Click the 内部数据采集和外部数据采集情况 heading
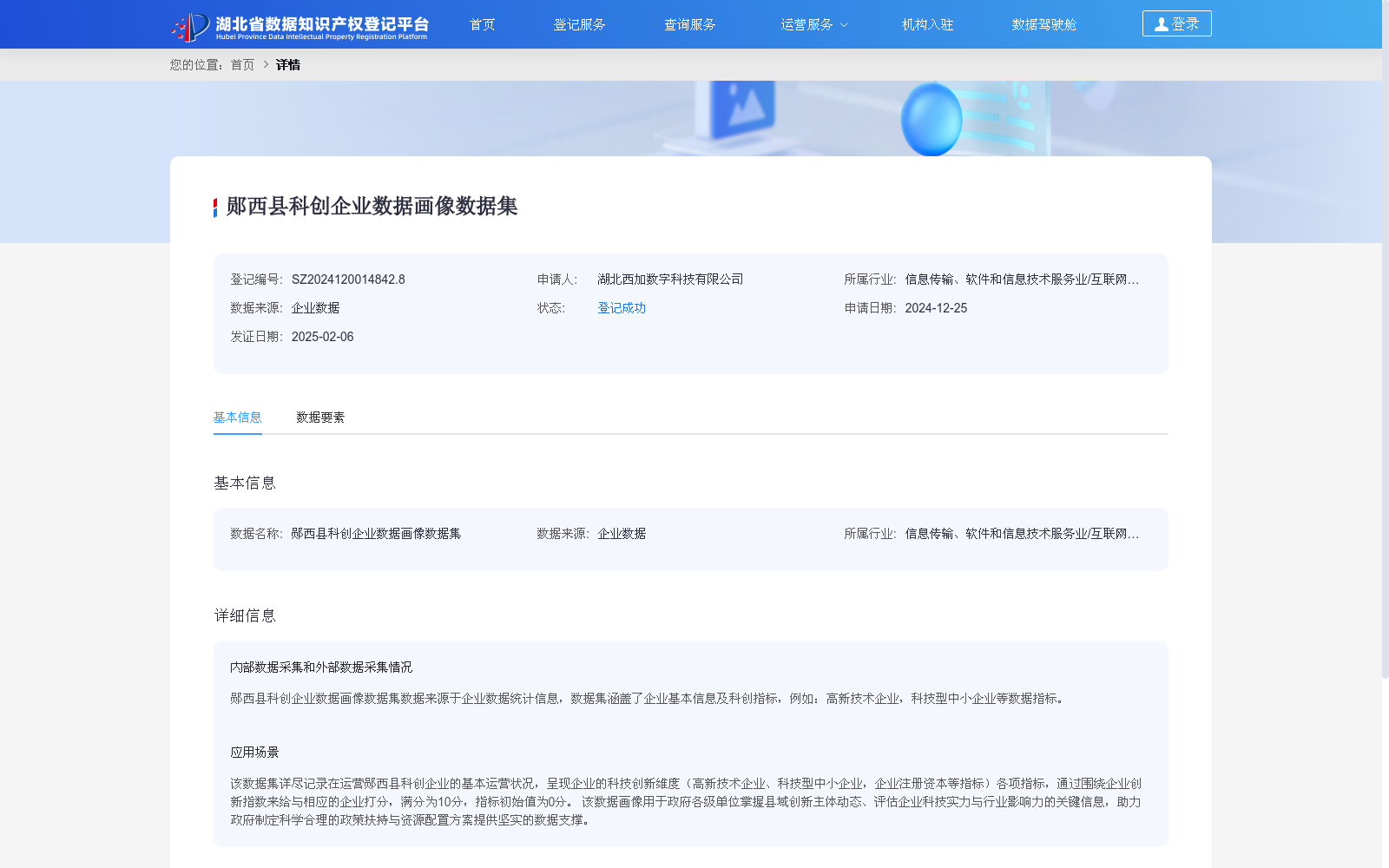This screenshot has width=1389, height=868. coord(321,667)
